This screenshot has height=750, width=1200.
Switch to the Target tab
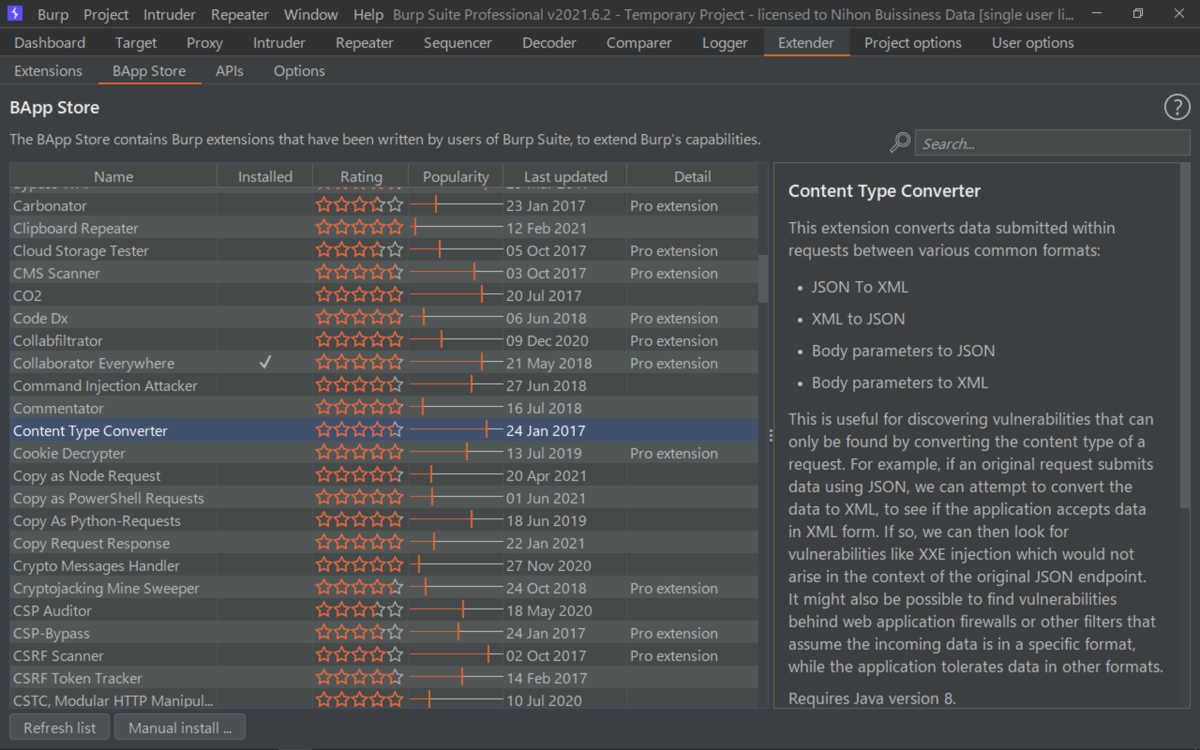pos(136,43)
